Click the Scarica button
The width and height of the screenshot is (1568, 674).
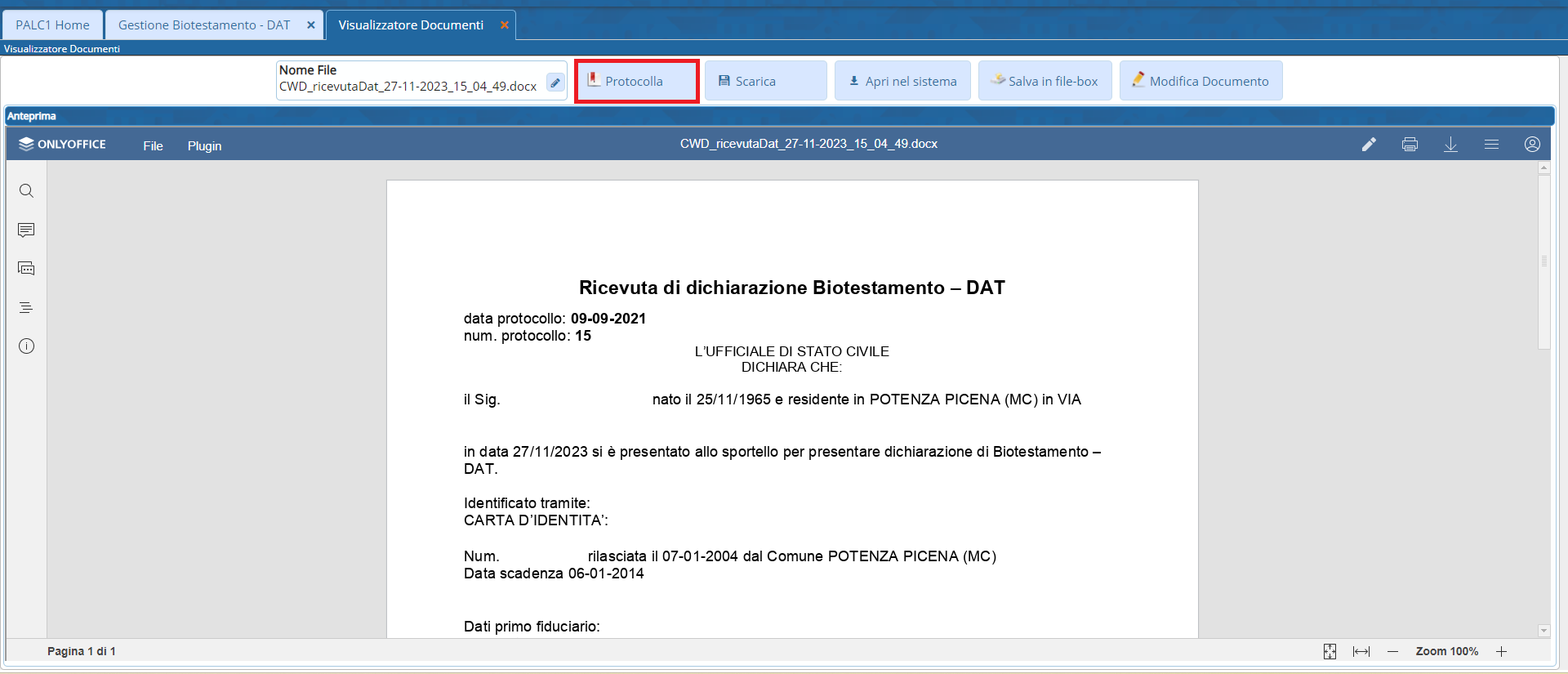[x=764, y=81]
